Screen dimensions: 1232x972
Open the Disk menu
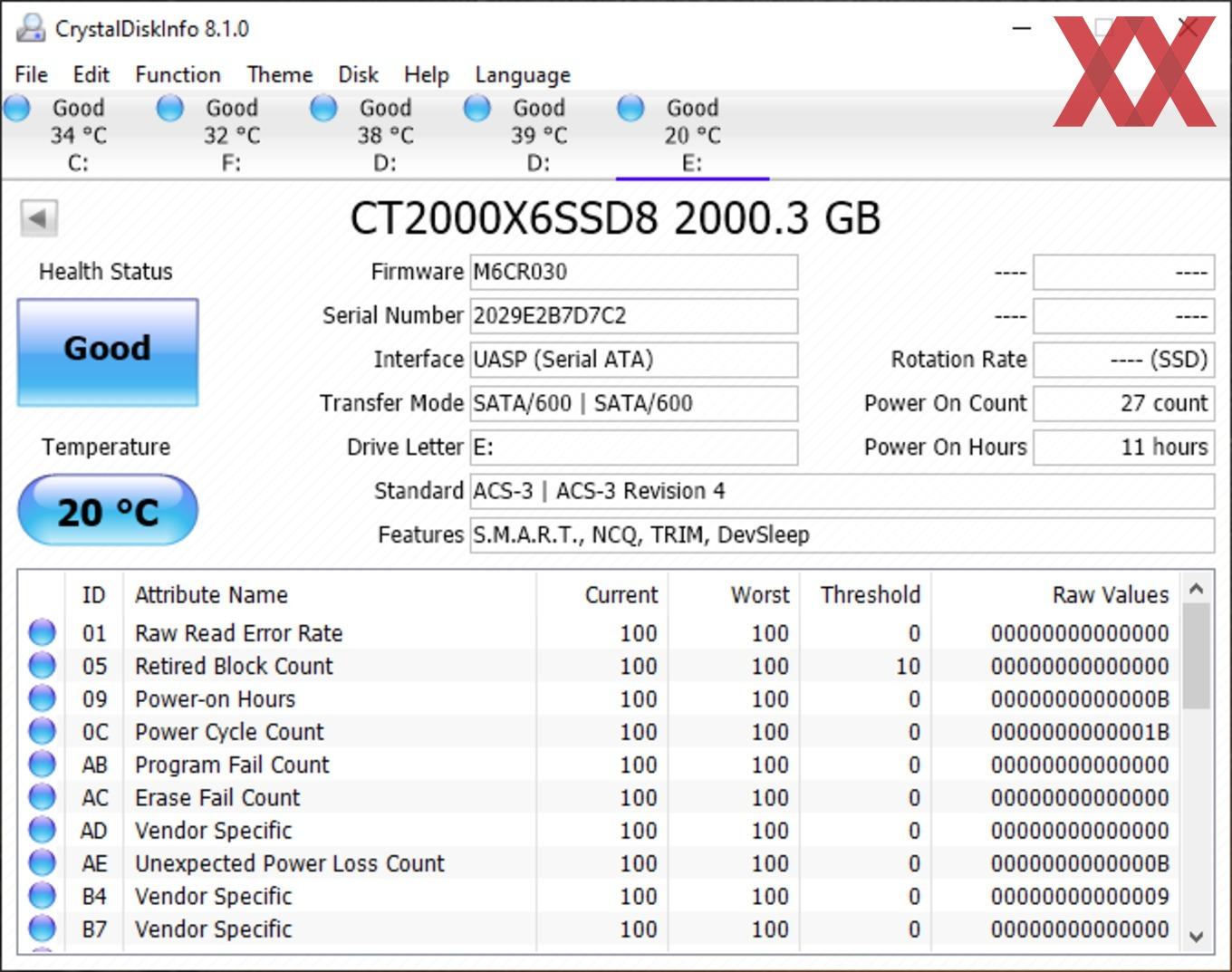tap(358, 74)
